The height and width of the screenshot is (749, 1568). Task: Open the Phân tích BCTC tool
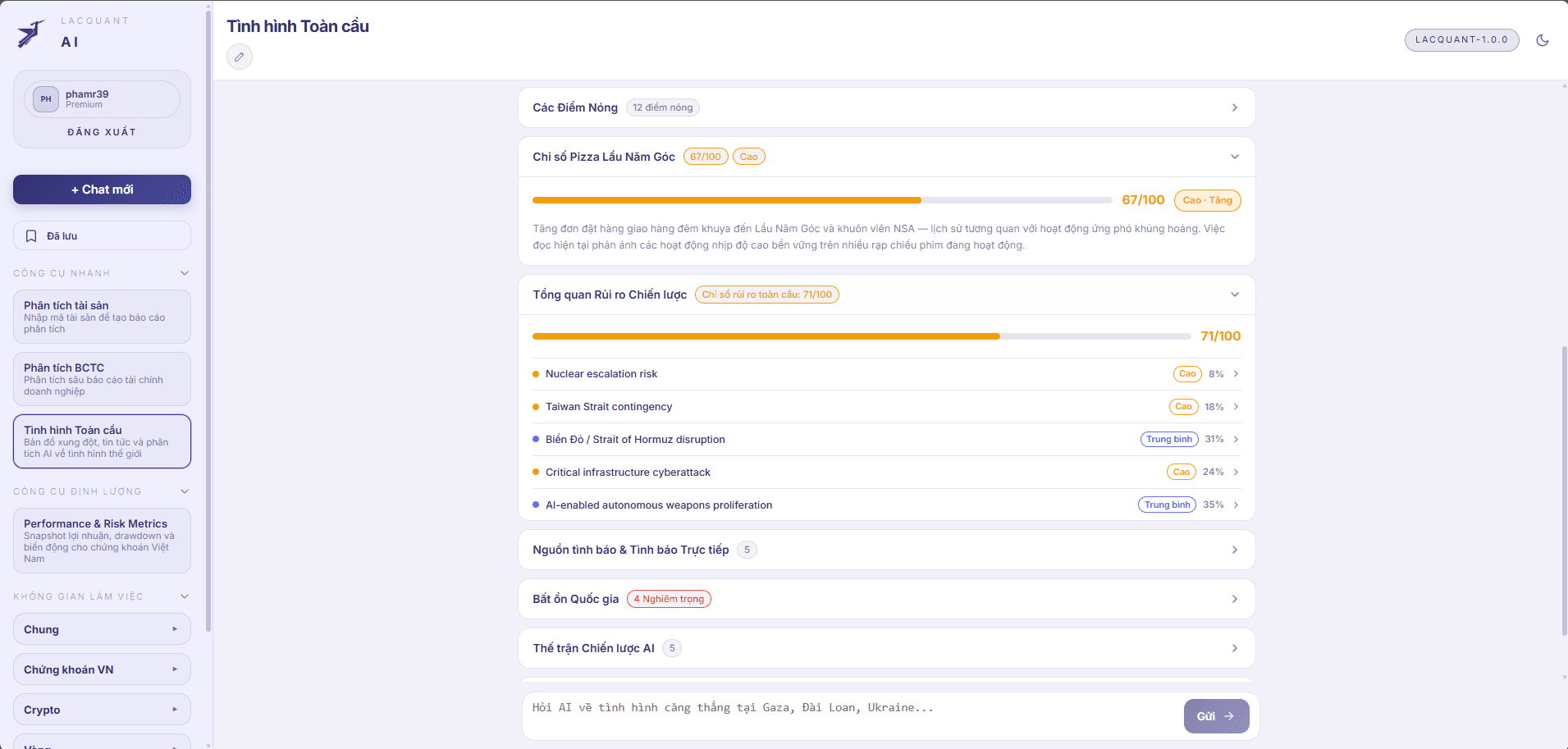coord(102,379)
